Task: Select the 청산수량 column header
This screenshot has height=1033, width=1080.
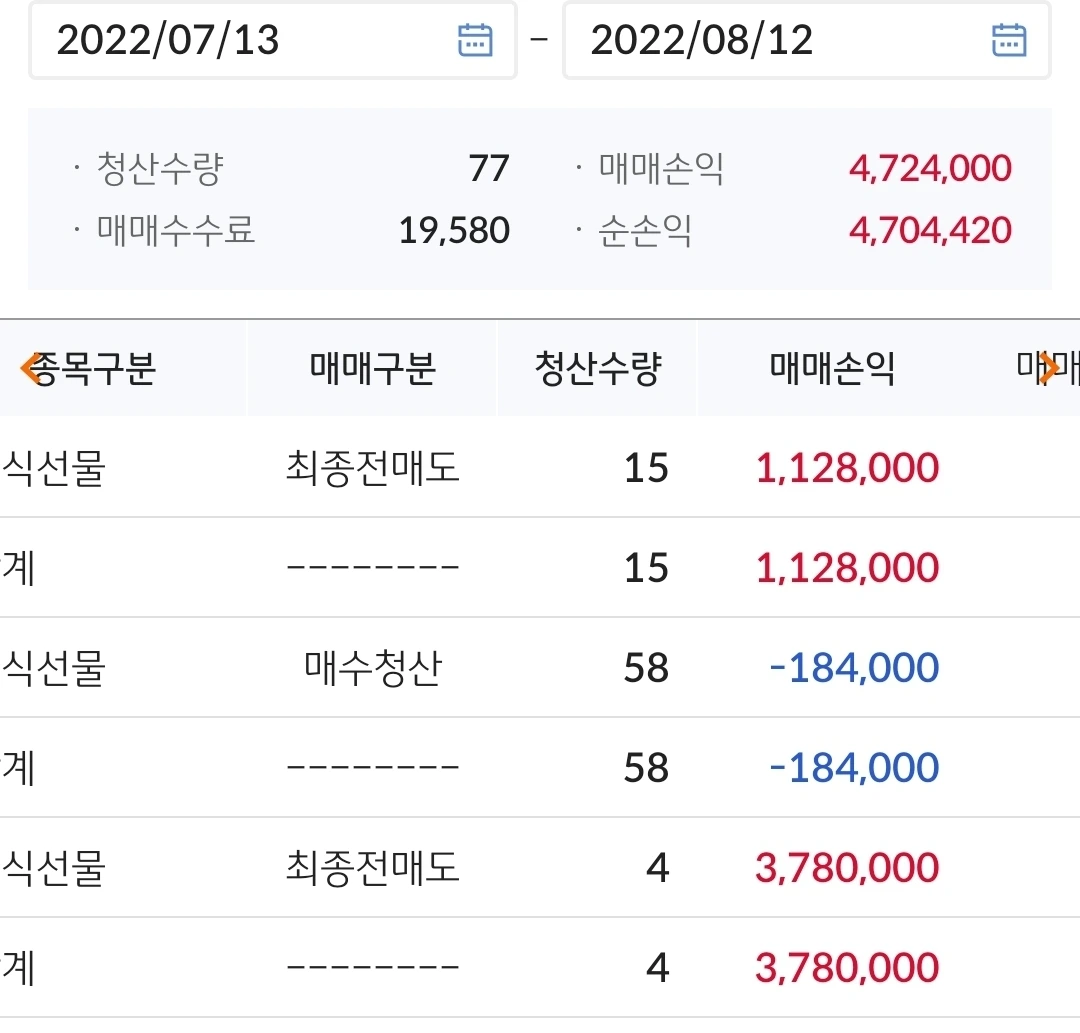Action: pyautogui.click(x=597, y=368)
